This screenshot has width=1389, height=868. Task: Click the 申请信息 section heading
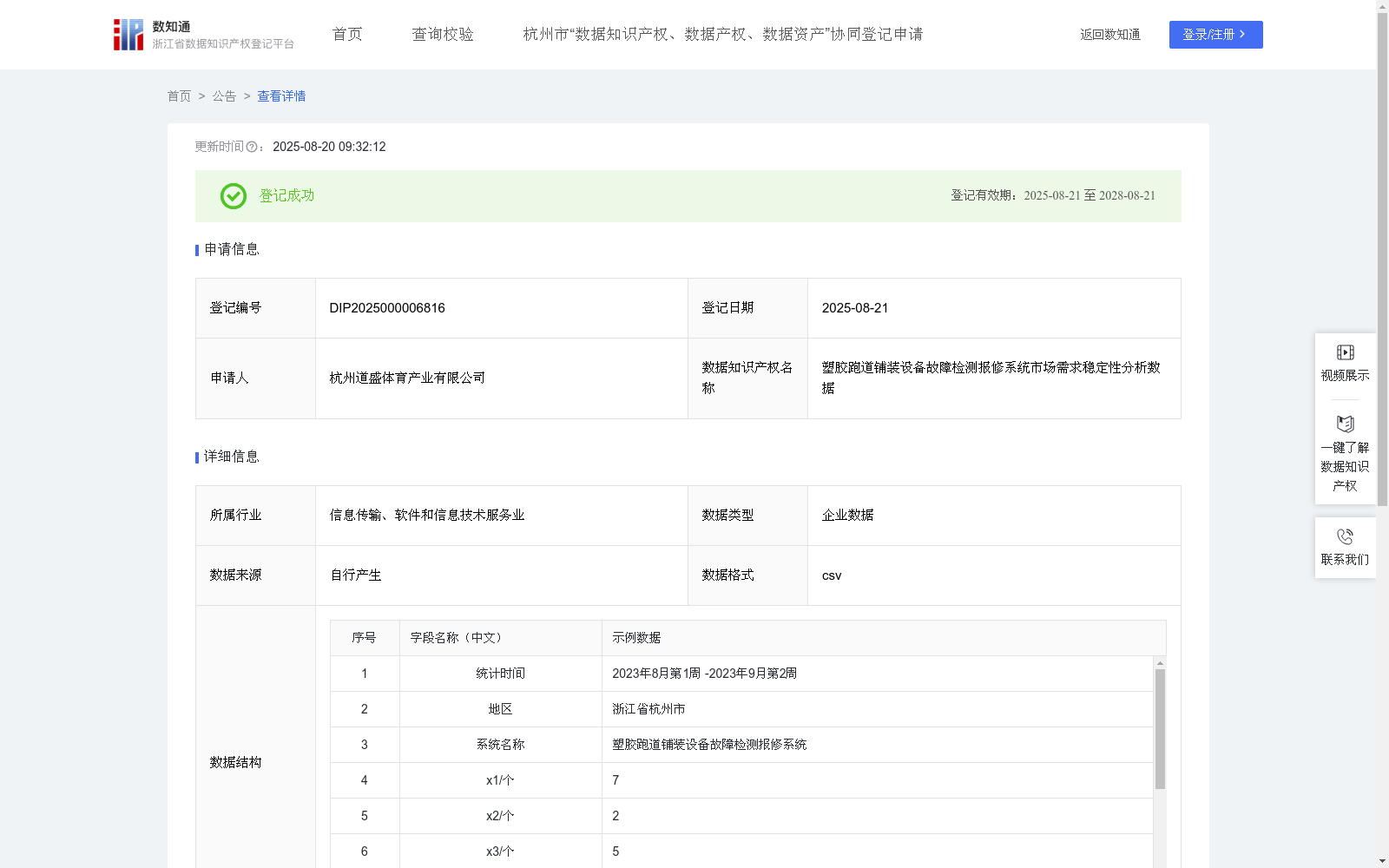(x=231, y=250)
